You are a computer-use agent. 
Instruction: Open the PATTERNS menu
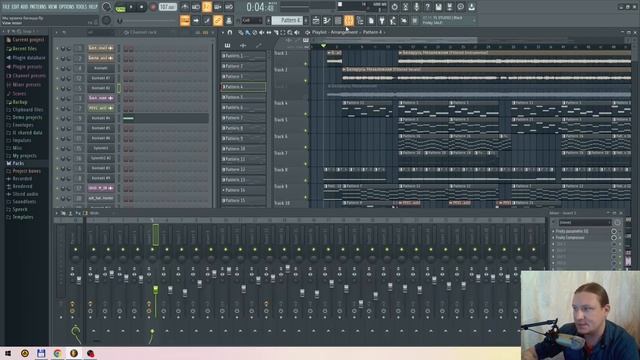[38, 7]
